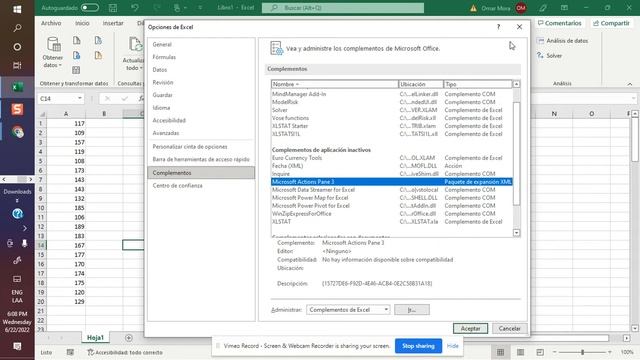Select Accesibilidad options category
This screenshot has width=640, height=360.
(169, 120)
